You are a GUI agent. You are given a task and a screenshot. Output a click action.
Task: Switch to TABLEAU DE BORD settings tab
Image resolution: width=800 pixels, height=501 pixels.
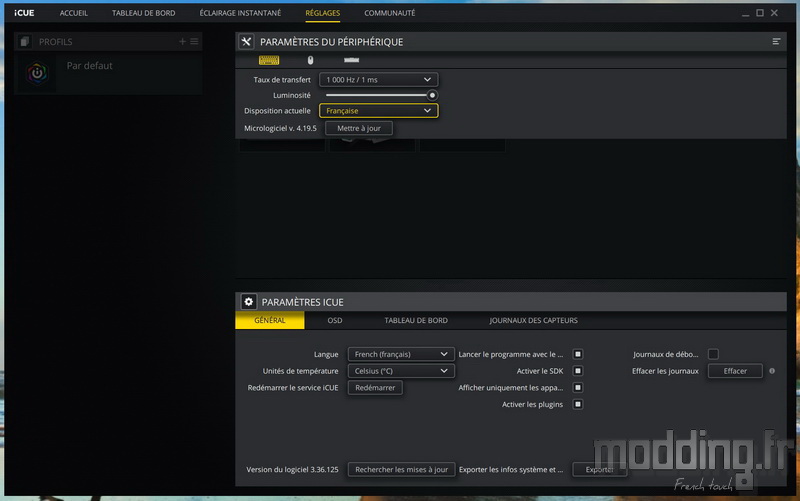[x=416, y=320]
